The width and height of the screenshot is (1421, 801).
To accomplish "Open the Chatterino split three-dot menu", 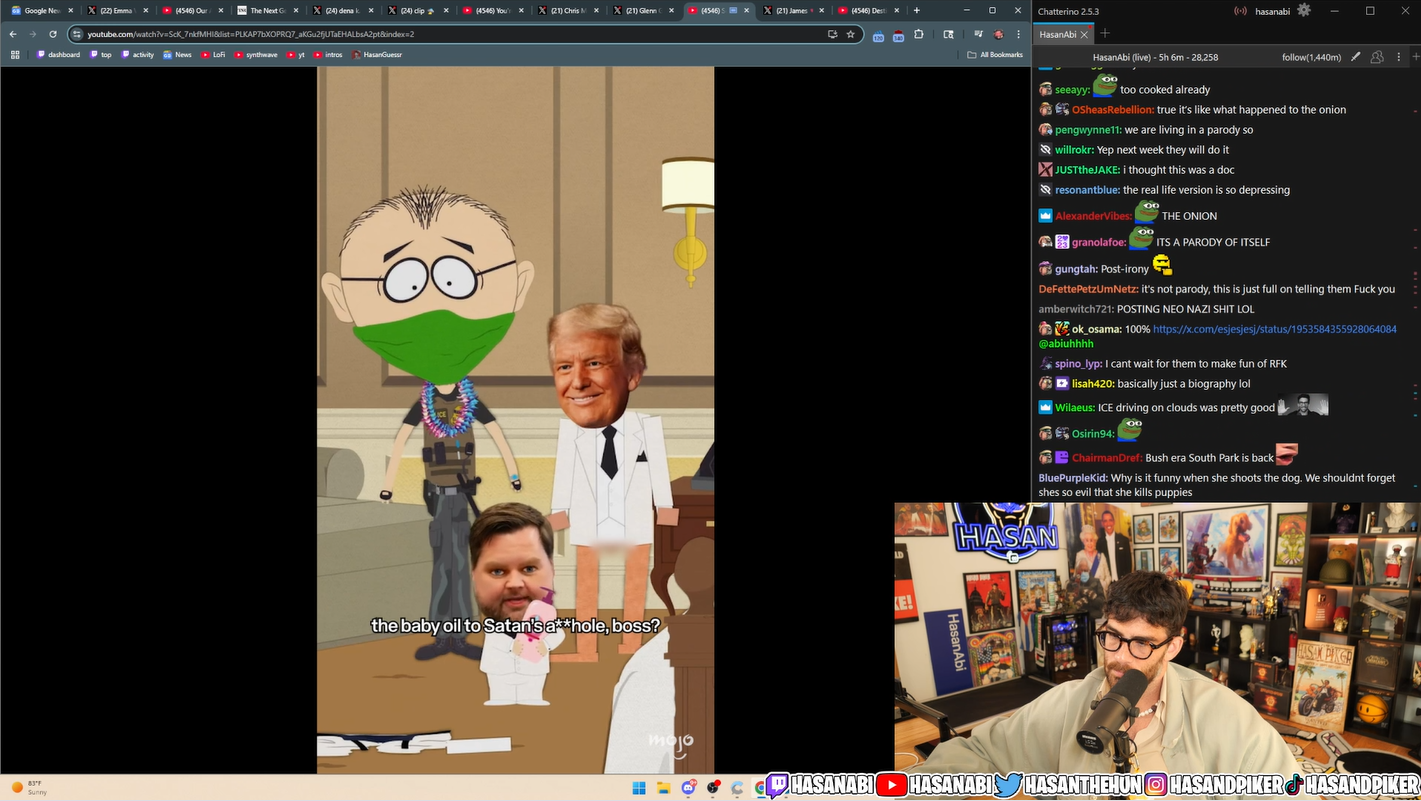I will (x=1397, y=57).
